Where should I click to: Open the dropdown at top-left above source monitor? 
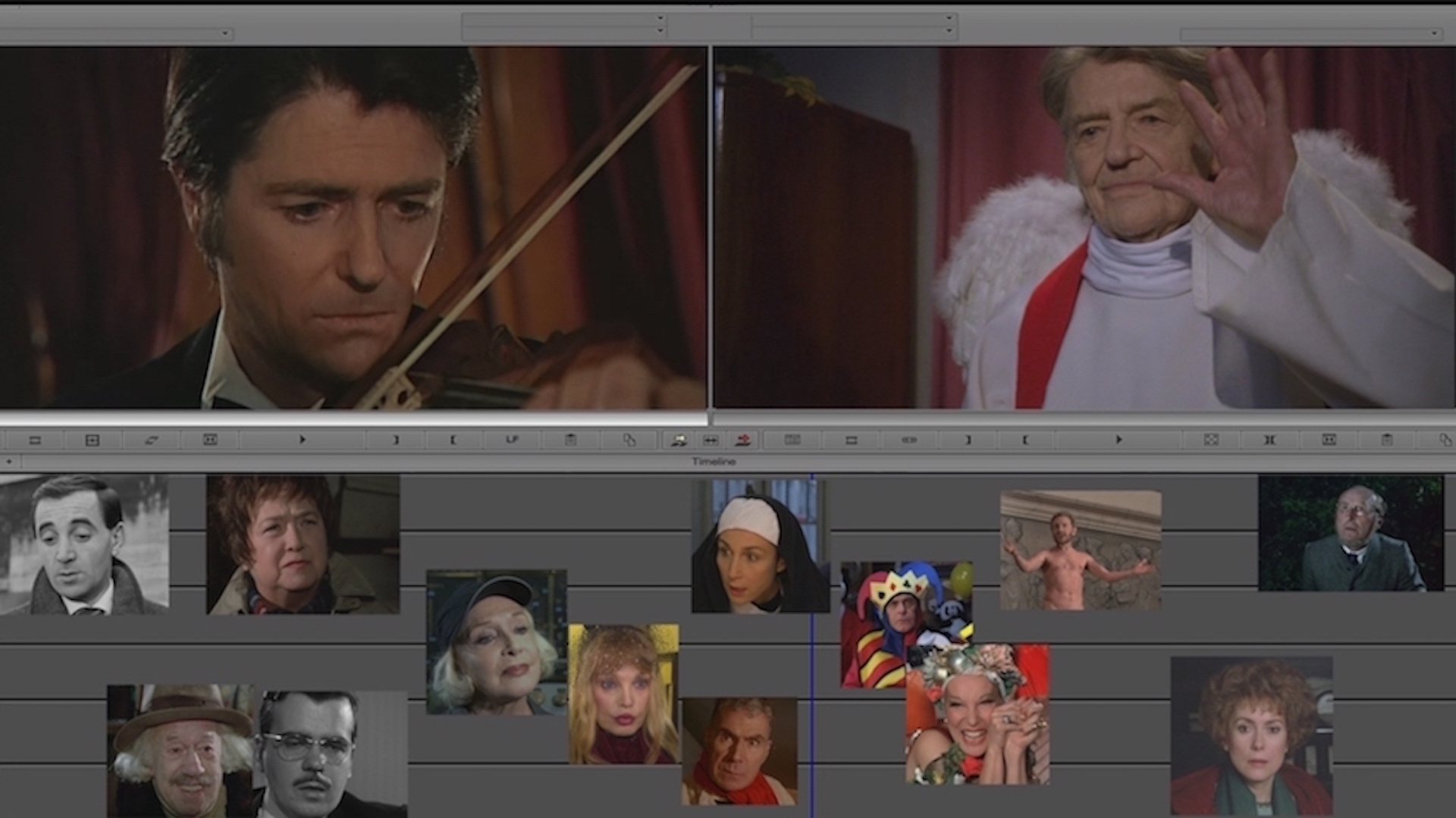(224, 33)
